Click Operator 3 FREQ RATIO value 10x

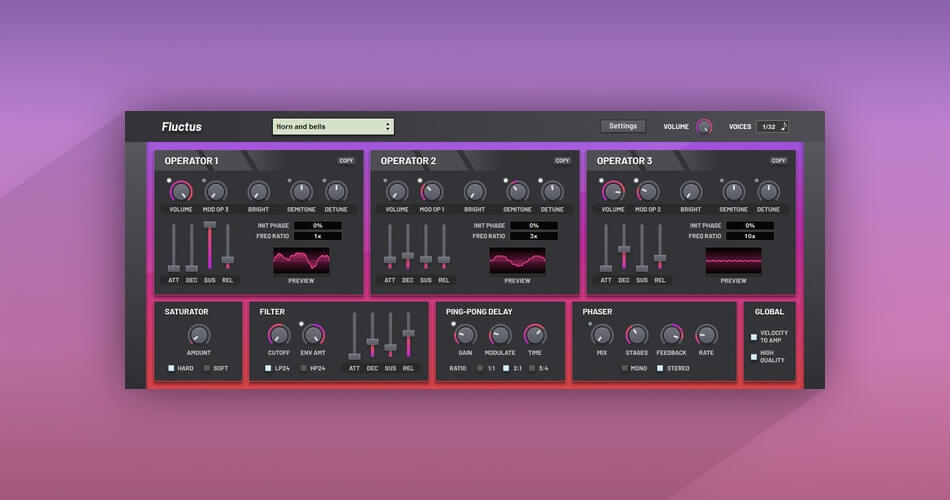pos(750,236)
